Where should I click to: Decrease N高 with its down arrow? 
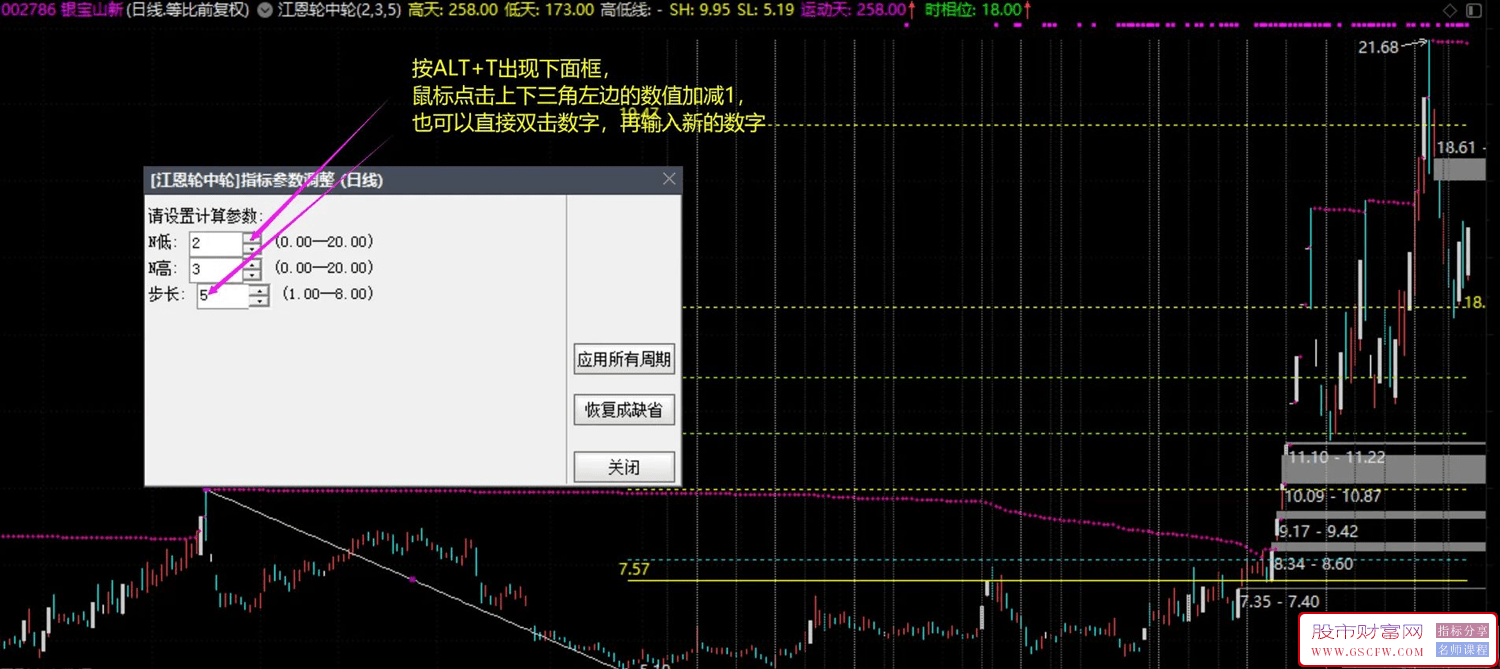[x=253, y=275]
